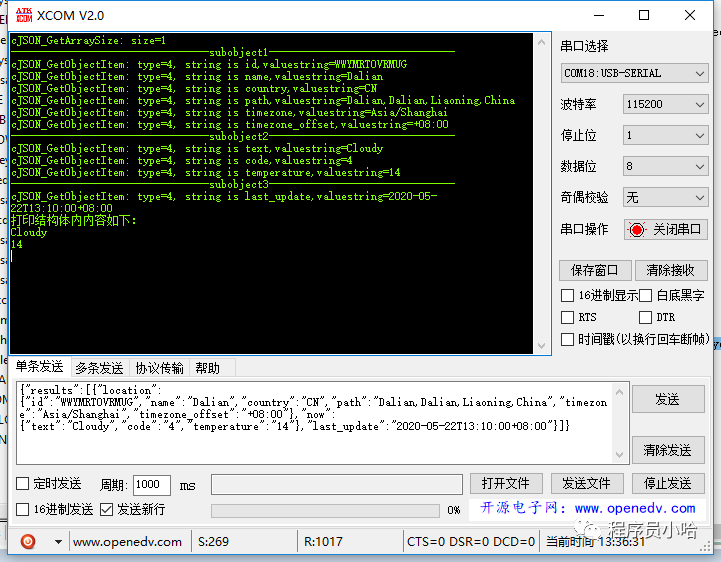
Task: Switch to the 协议传输 tab
Action: click(x=159, y=368)
